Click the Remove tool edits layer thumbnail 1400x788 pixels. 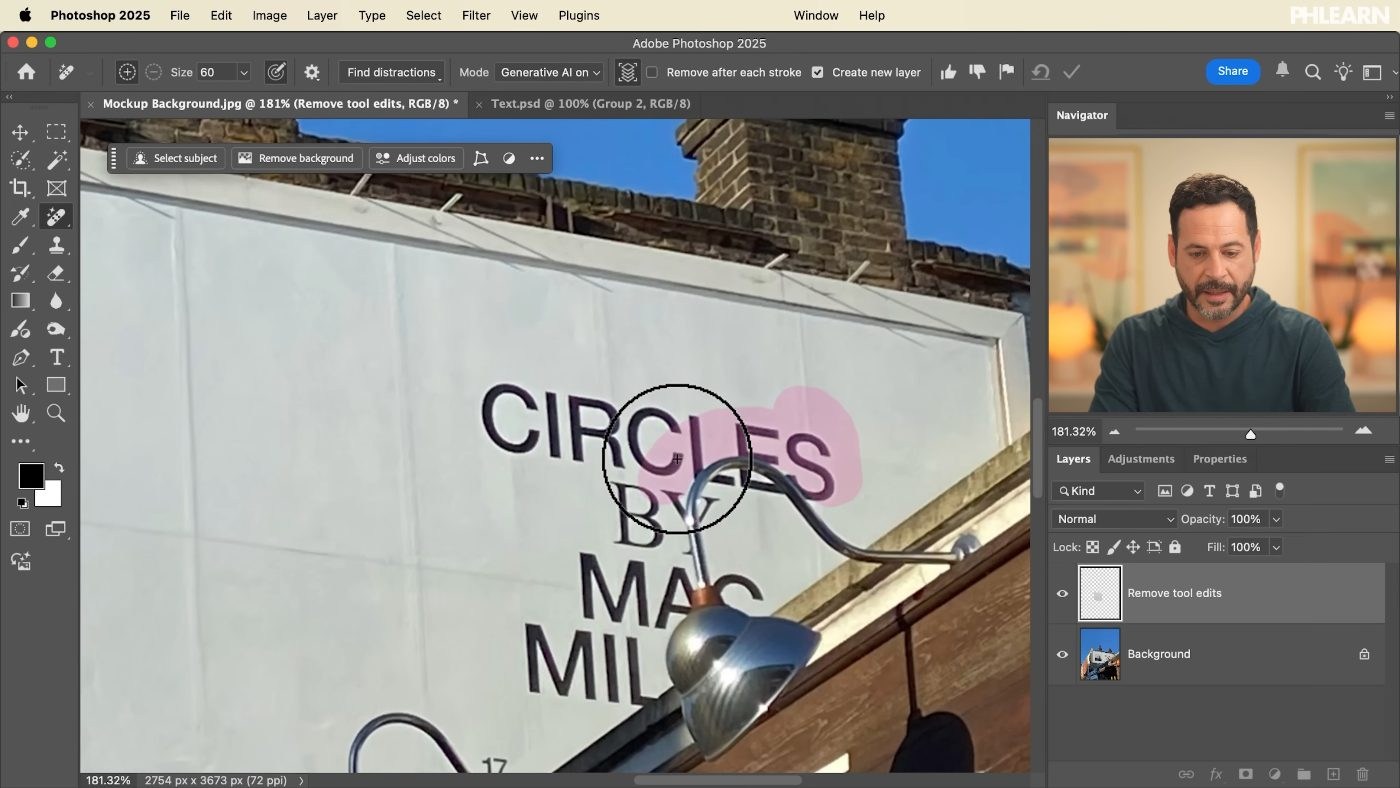[x=1099, y=593]
